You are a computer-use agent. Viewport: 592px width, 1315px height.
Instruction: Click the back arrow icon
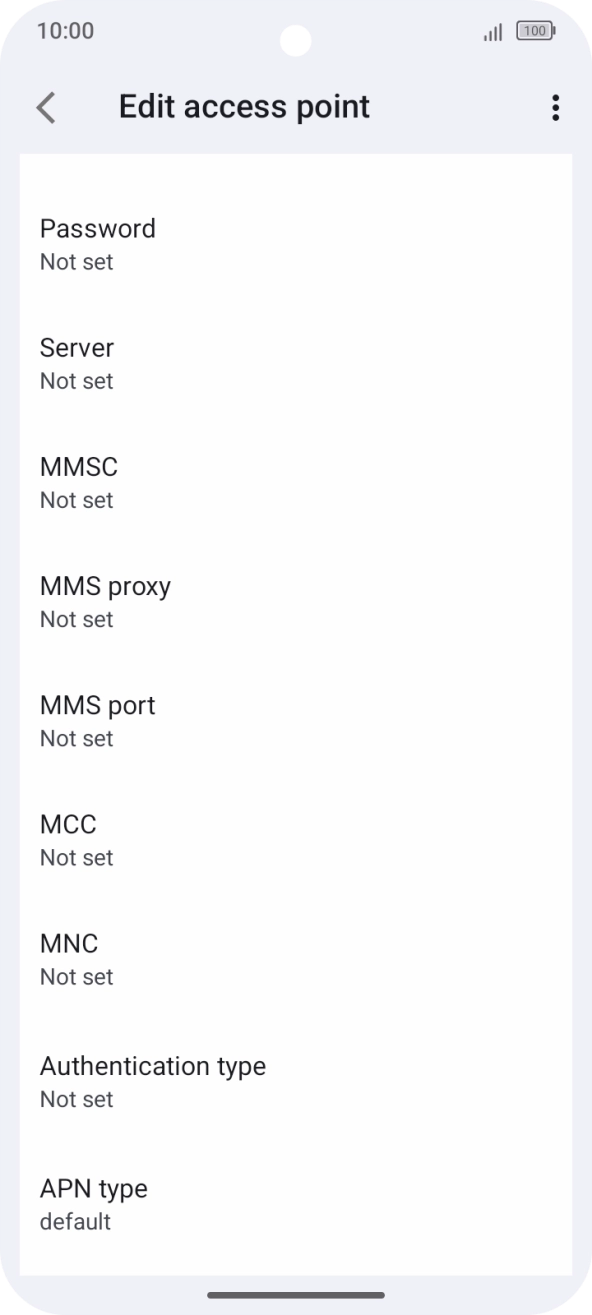click(45, 107)
